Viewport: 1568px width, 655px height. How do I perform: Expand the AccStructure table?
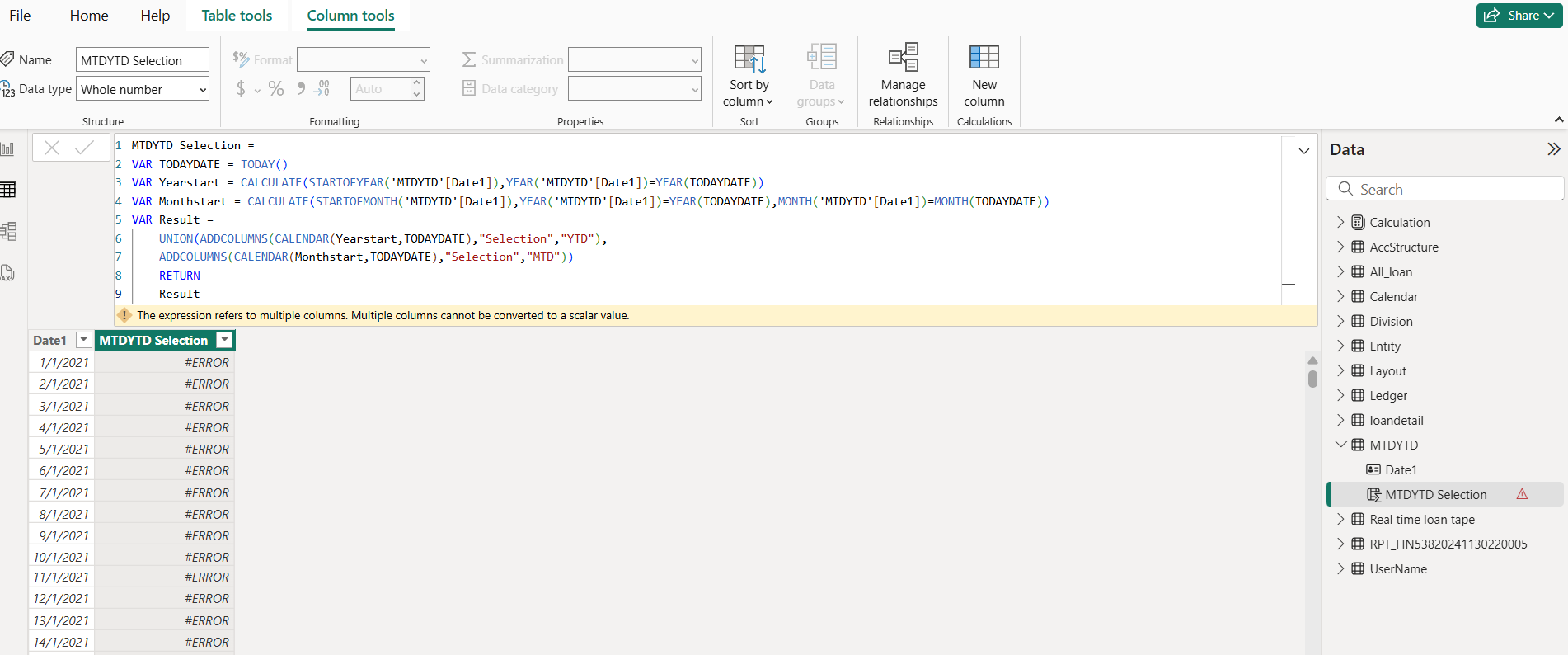click(x=1340, y=247)
